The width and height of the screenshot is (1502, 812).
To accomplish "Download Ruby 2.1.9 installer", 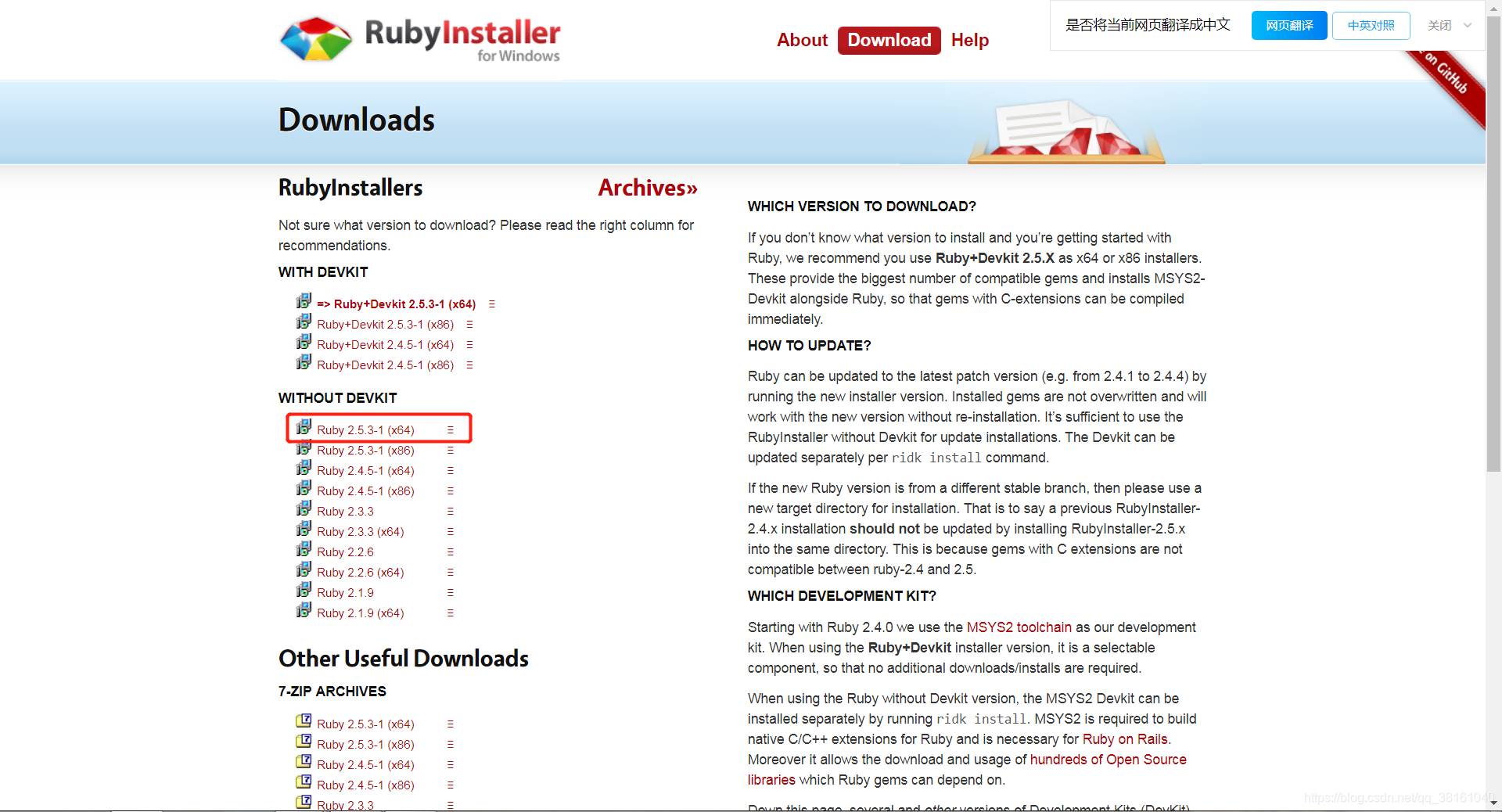I will (345, 593).
